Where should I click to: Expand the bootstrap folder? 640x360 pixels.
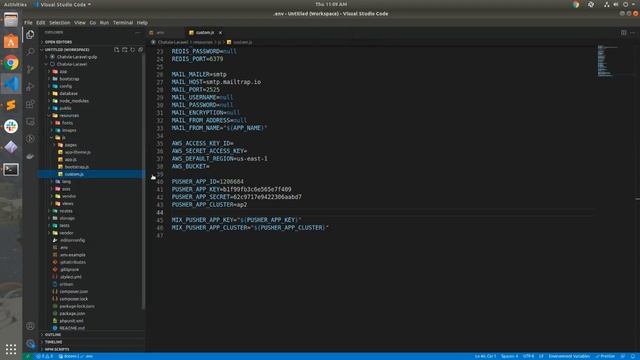click(69, 79)
